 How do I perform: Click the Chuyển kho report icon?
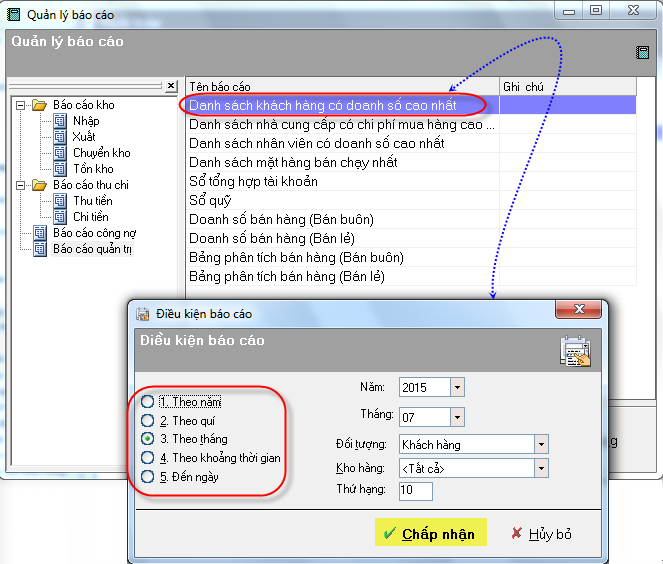pyautogui.click(x=60, y=153)
